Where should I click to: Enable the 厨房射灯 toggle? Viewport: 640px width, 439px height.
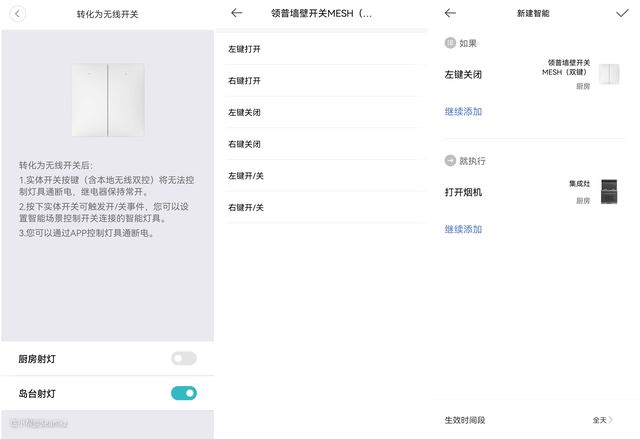click(x=184, y=358)
